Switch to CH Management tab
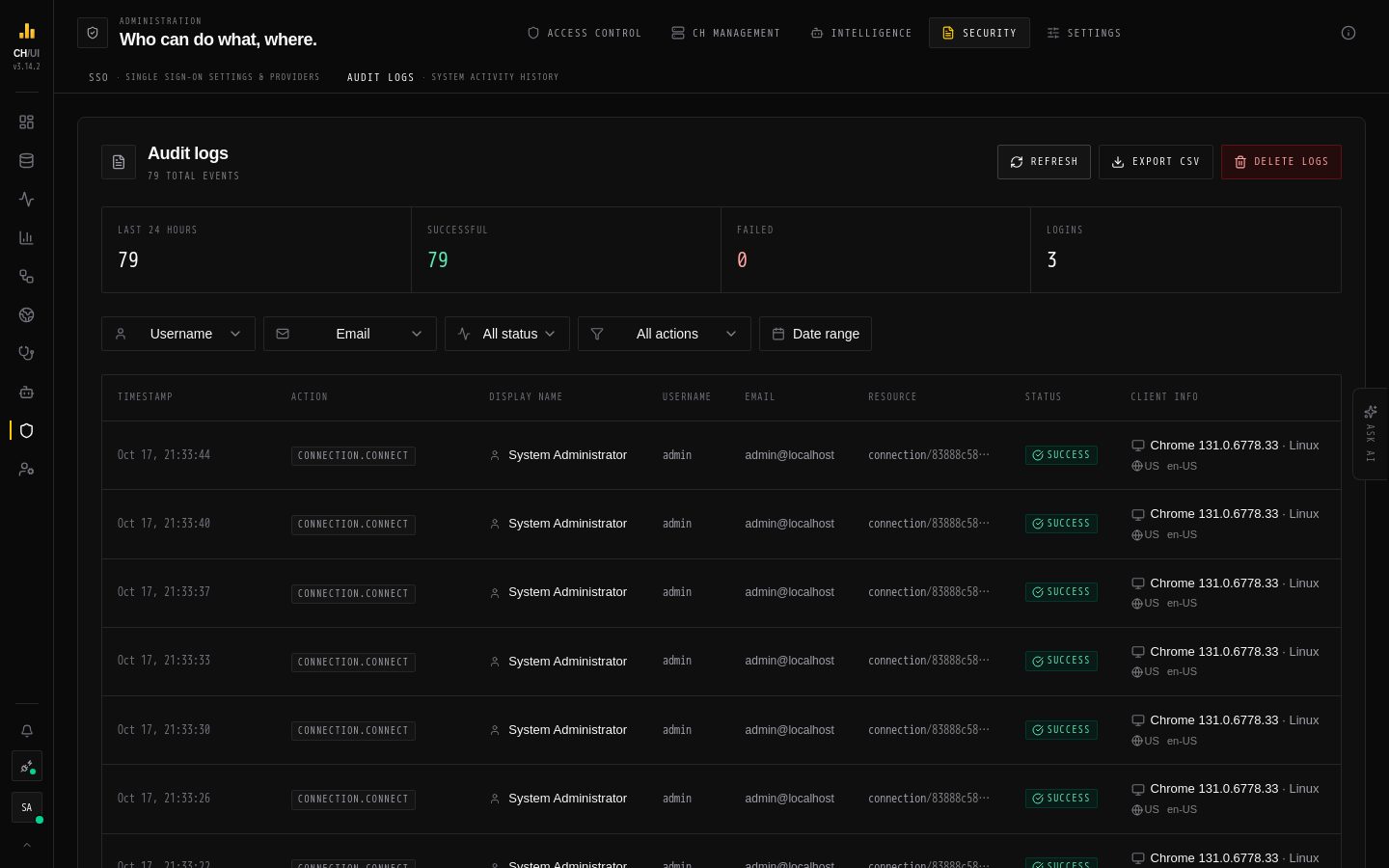The height and width of the screenshot is (868, 1389). [725, 33]
